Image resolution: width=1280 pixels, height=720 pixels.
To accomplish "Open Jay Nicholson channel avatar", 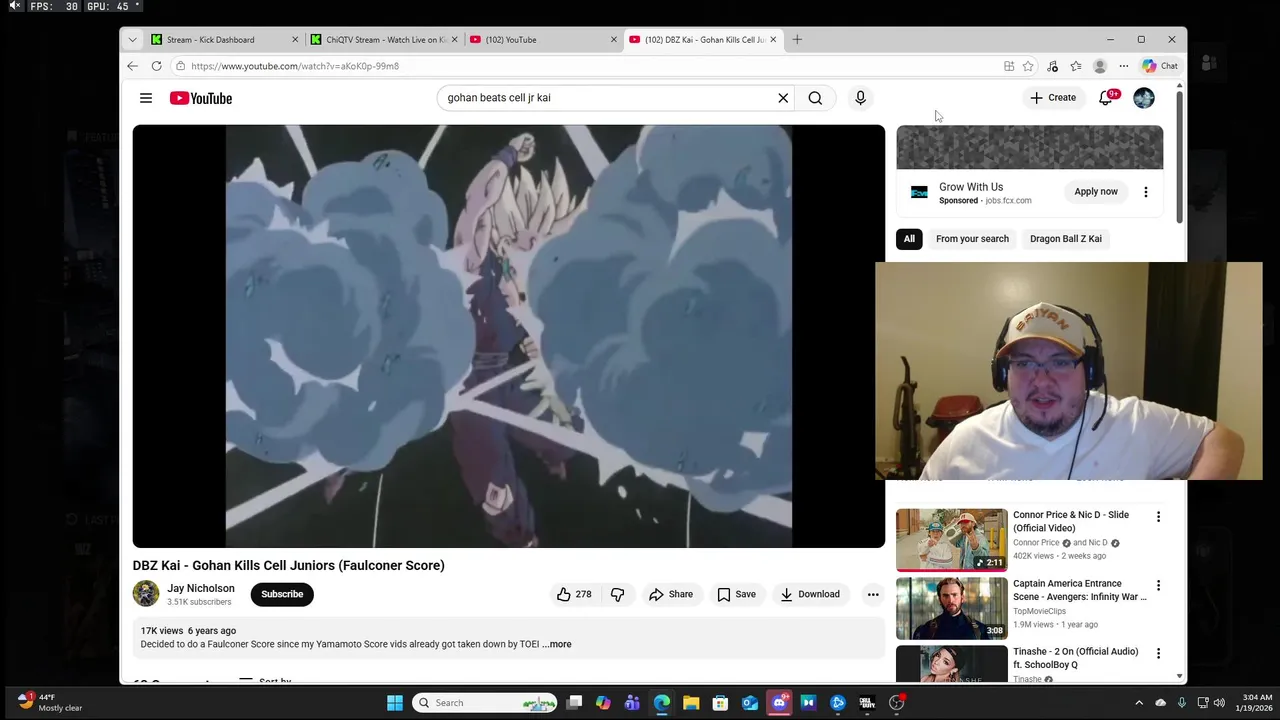I will coord(146,594).
